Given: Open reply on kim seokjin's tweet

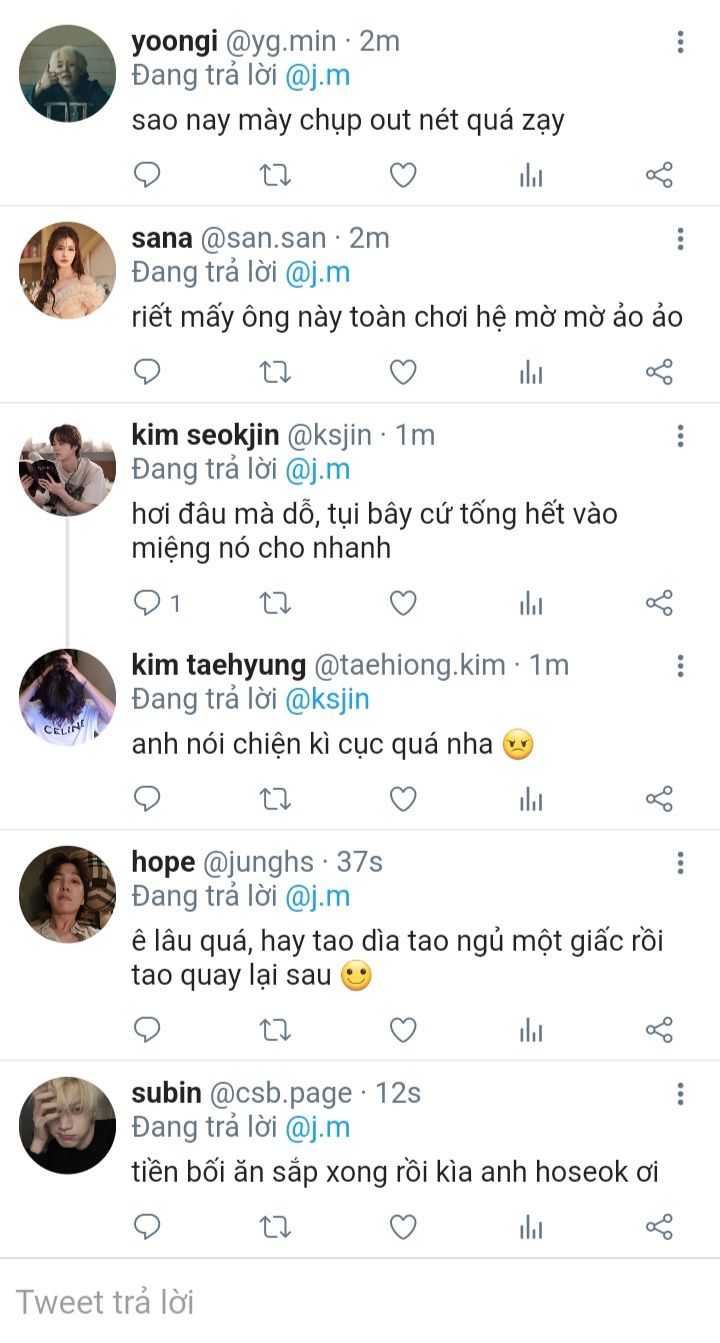Looking at the screenshot, I should coord(148,603).
